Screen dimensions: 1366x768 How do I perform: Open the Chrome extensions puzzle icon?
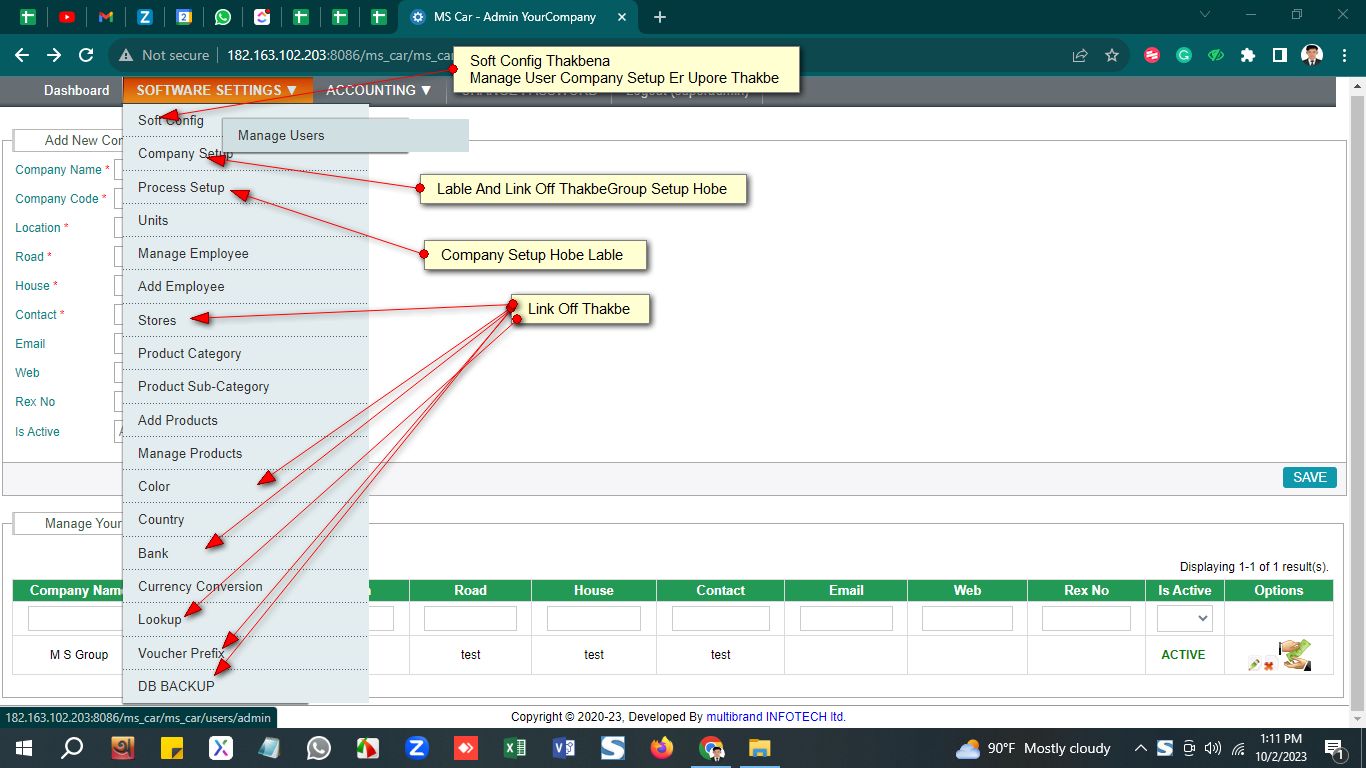tap(1248, 56)
